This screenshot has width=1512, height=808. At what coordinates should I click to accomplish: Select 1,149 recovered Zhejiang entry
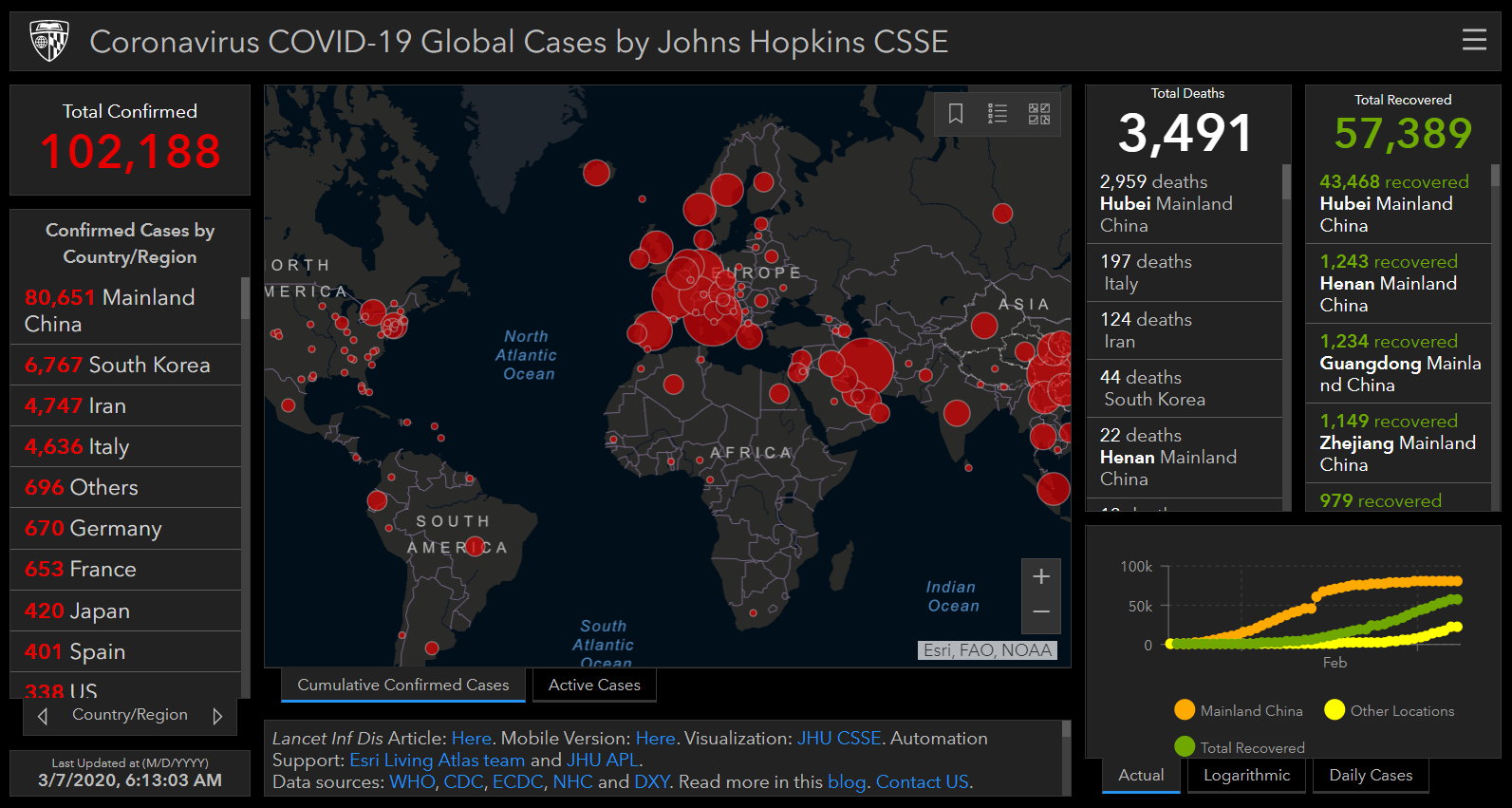[x=1399, y=442]
